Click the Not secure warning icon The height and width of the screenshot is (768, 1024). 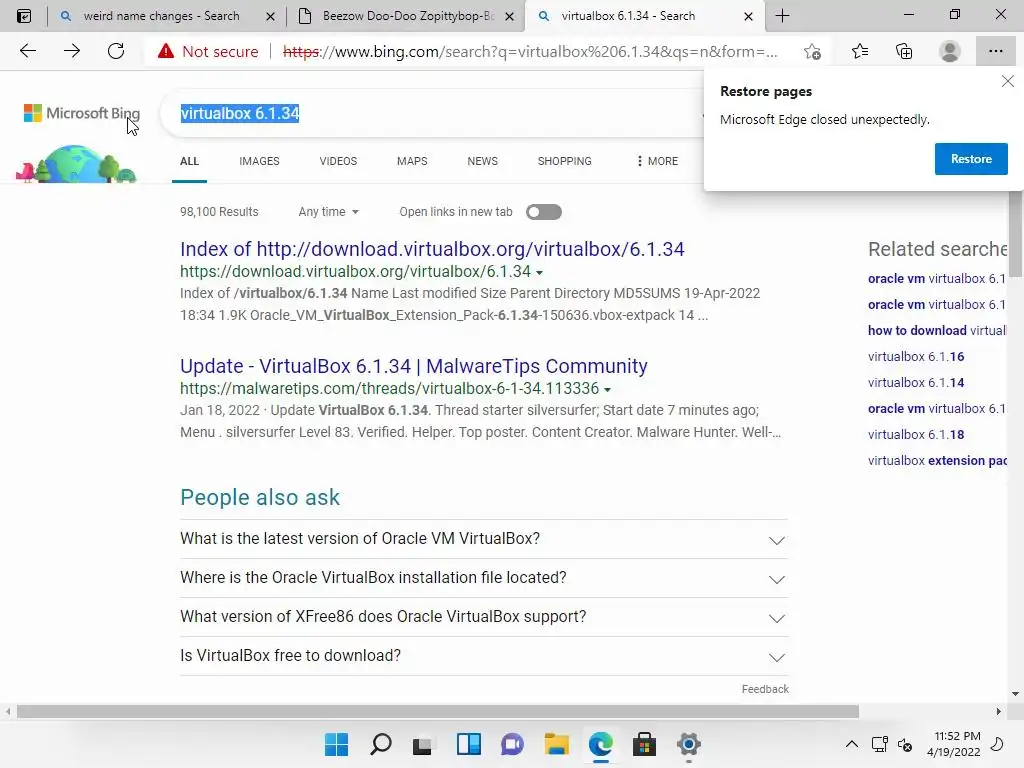(166, 51)
